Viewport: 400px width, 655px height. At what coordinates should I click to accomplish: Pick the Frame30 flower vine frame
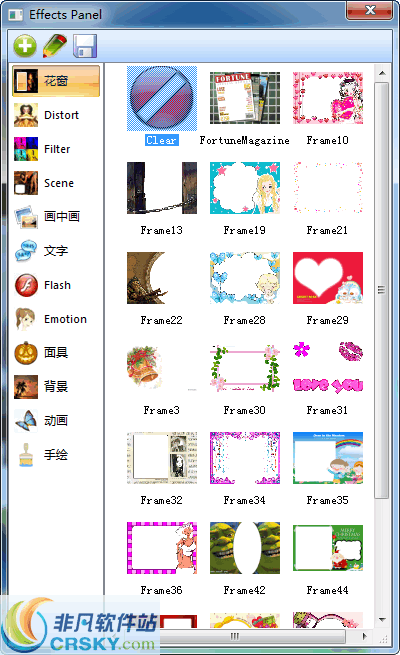(245, 368)
